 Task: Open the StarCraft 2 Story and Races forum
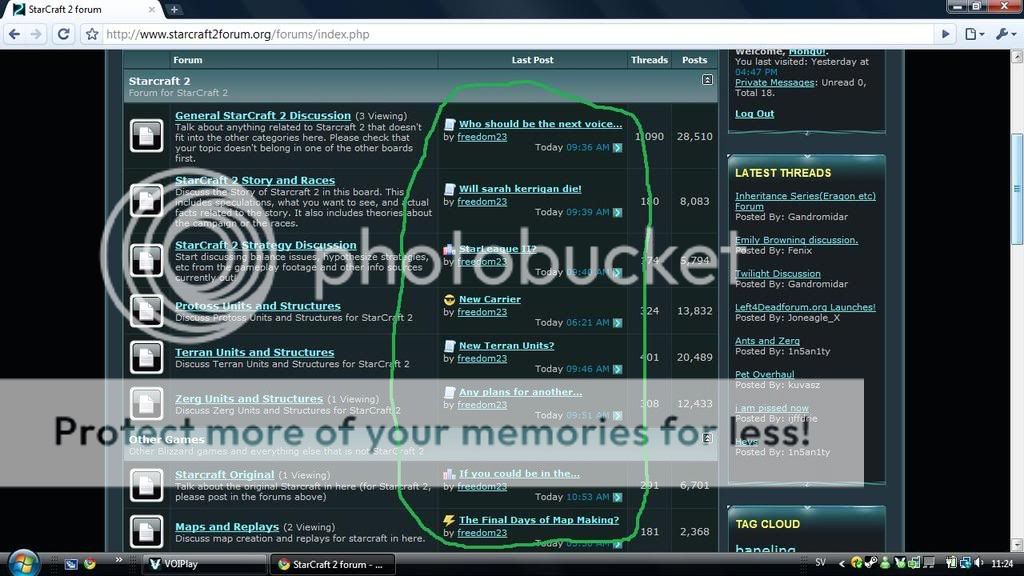click(255, 180)
